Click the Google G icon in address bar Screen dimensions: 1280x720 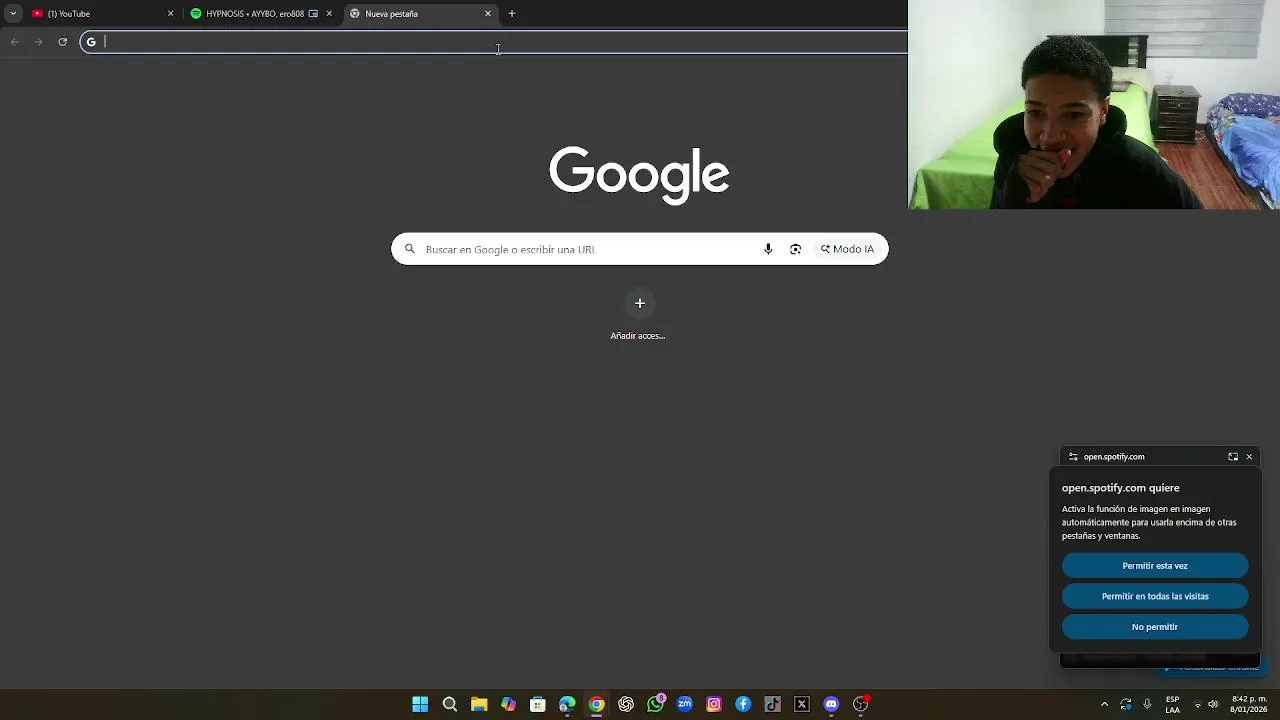pos(91,41)
